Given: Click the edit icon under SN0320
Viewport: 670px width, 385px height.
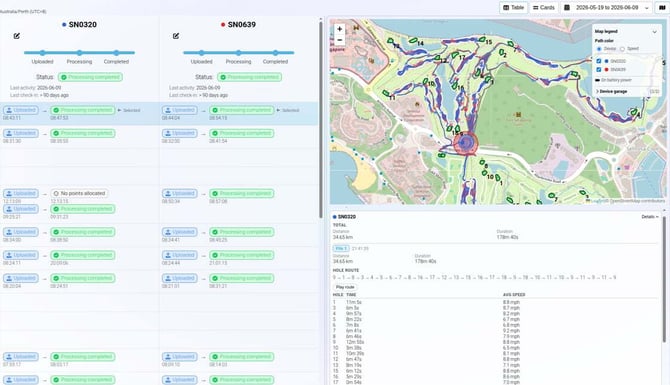Looking at the screenshot, I should pyautogui.click(x=17, y=36).
